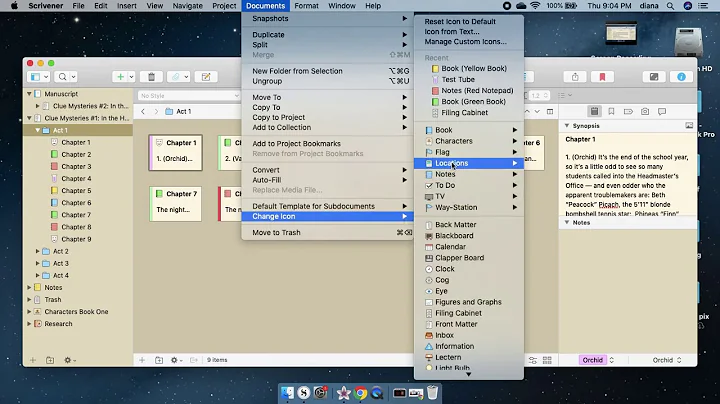
Task: Click the Share export toolbar icon
Action: 575,77
